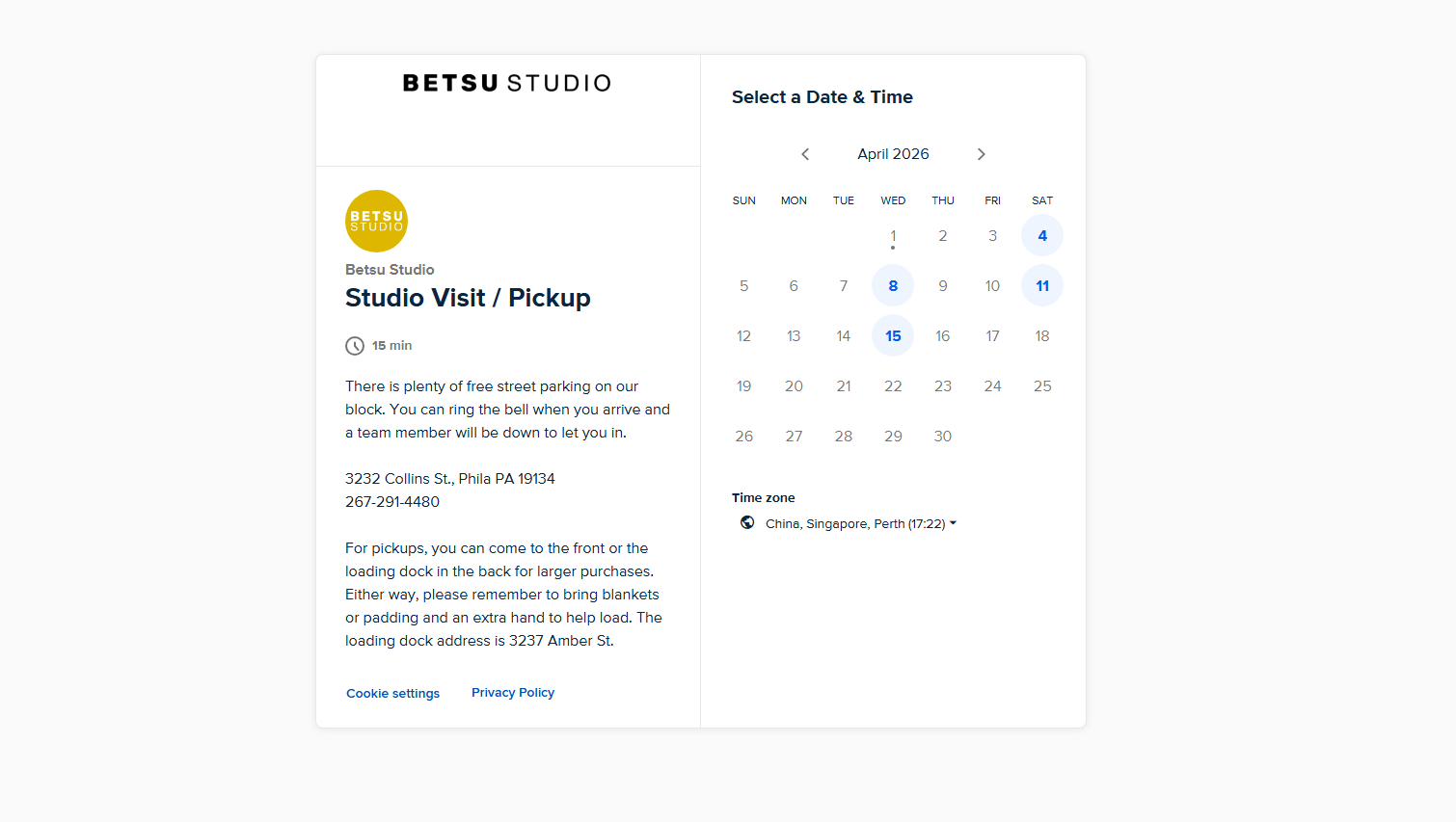Open the Privacy Policy link
Image resolution: width=1456 pixels, height=822 pixels.
[513, 693]
